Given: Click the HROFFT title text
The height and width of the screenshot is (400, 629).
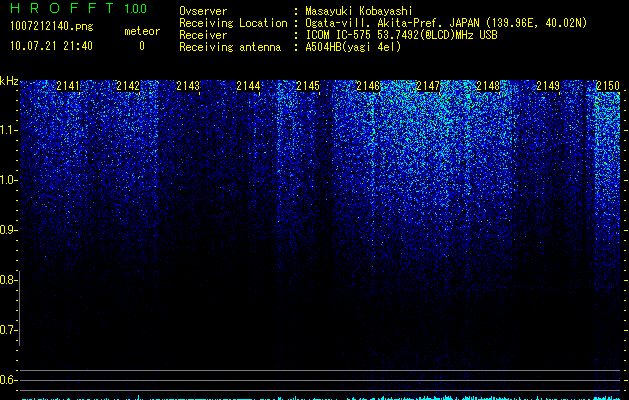Looking at the screenshot, I should click(x=63, y=8).
